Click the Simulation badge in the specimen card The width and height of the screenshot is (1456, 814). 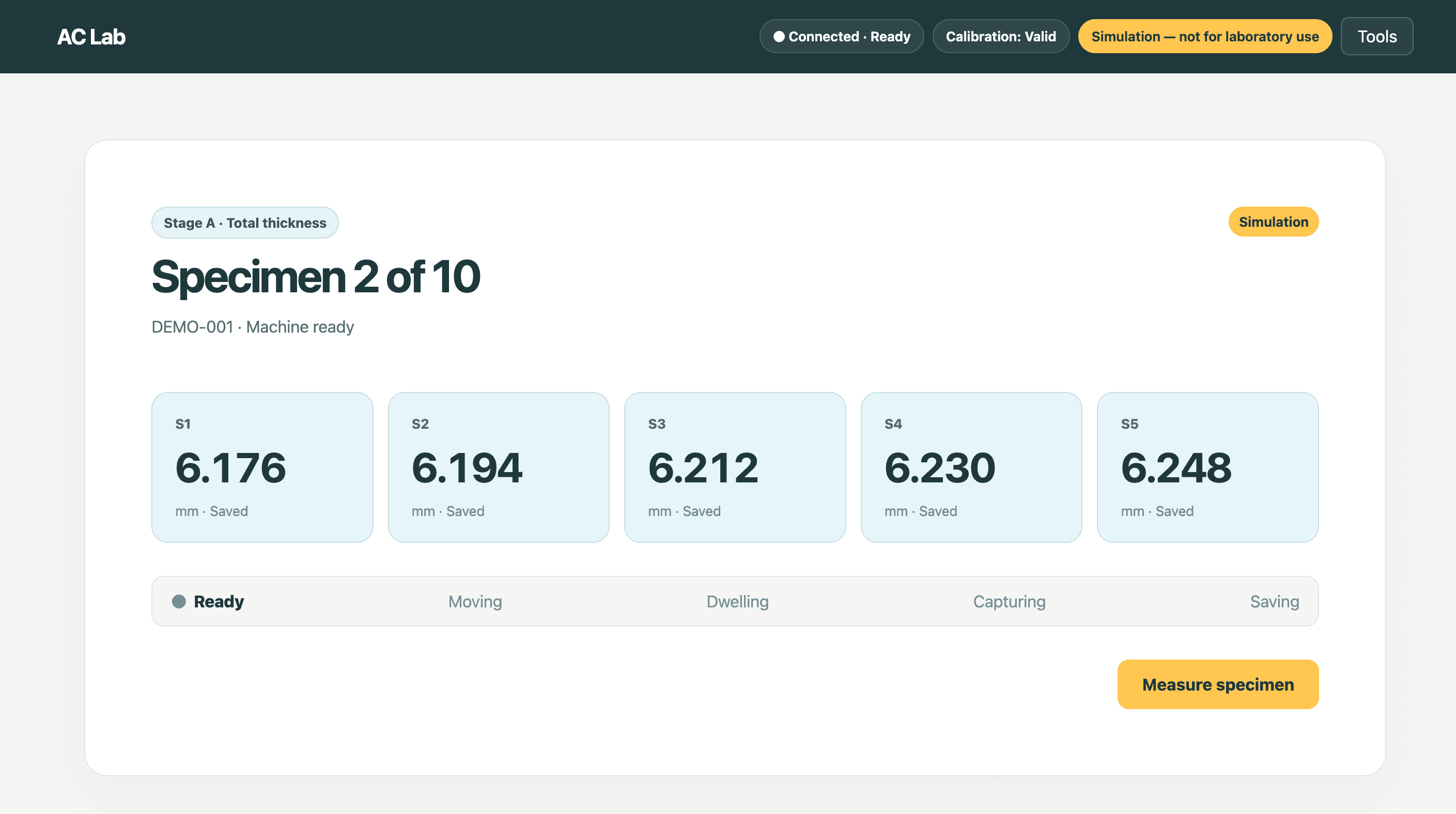pyautogui.click(x=1273, y=222)
